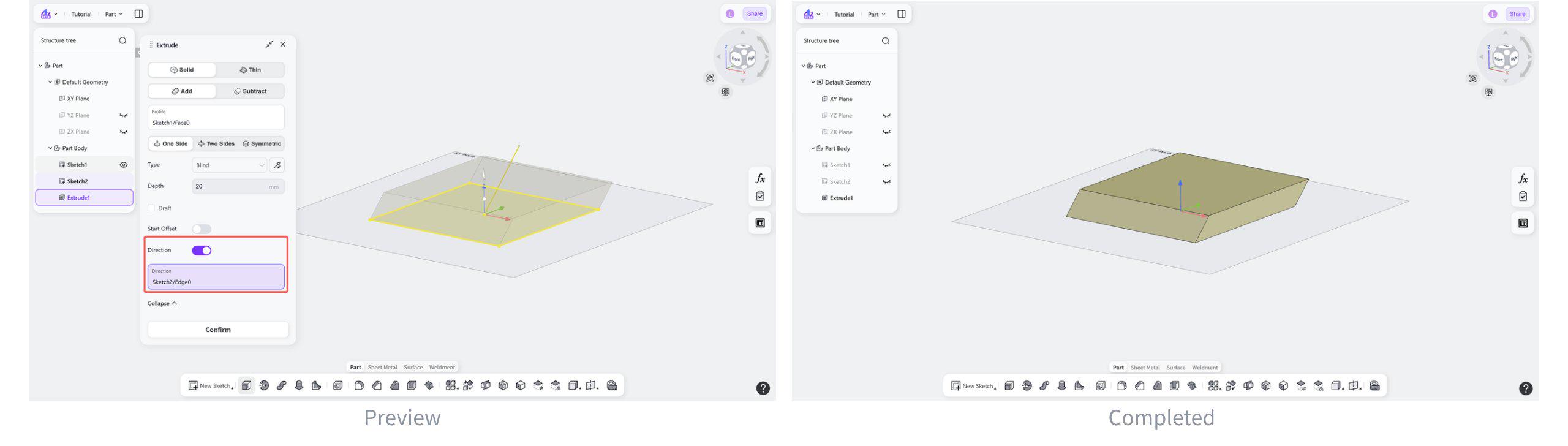Show Sketch1 in Completed structure tree
1568x446 pixels.
886,165
